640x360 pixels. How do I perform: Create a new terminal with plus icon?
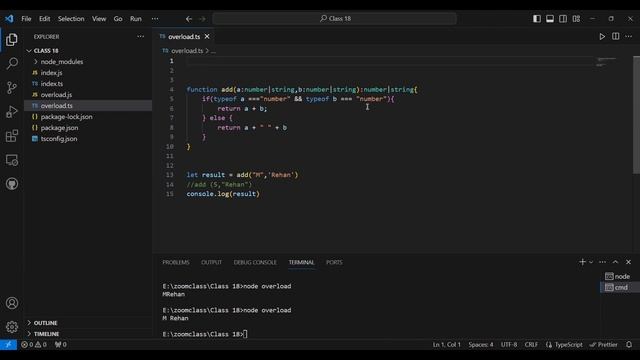click(582, 262)
